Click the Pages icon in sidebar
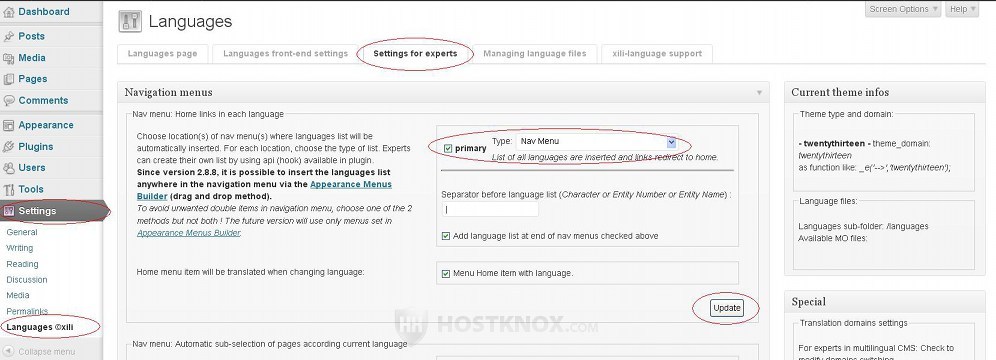 [x=8, y=79]
